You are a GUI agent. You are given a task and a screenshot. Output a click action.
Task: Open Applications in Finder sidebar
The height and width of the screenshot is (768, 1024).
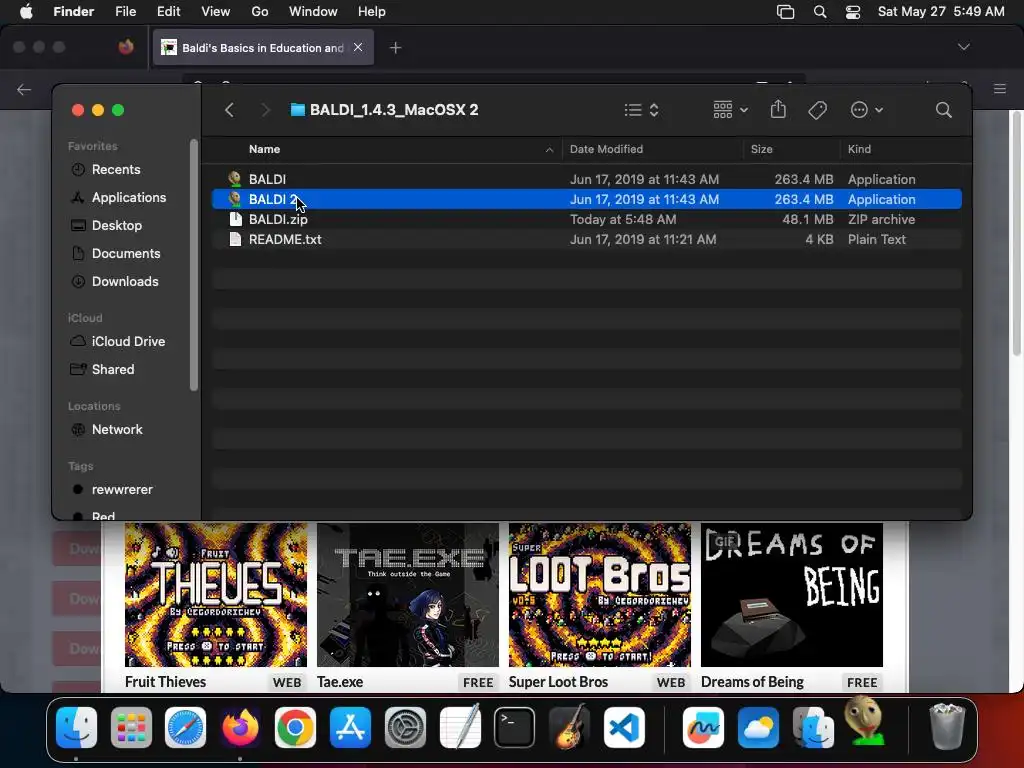[x=129, y=197]
